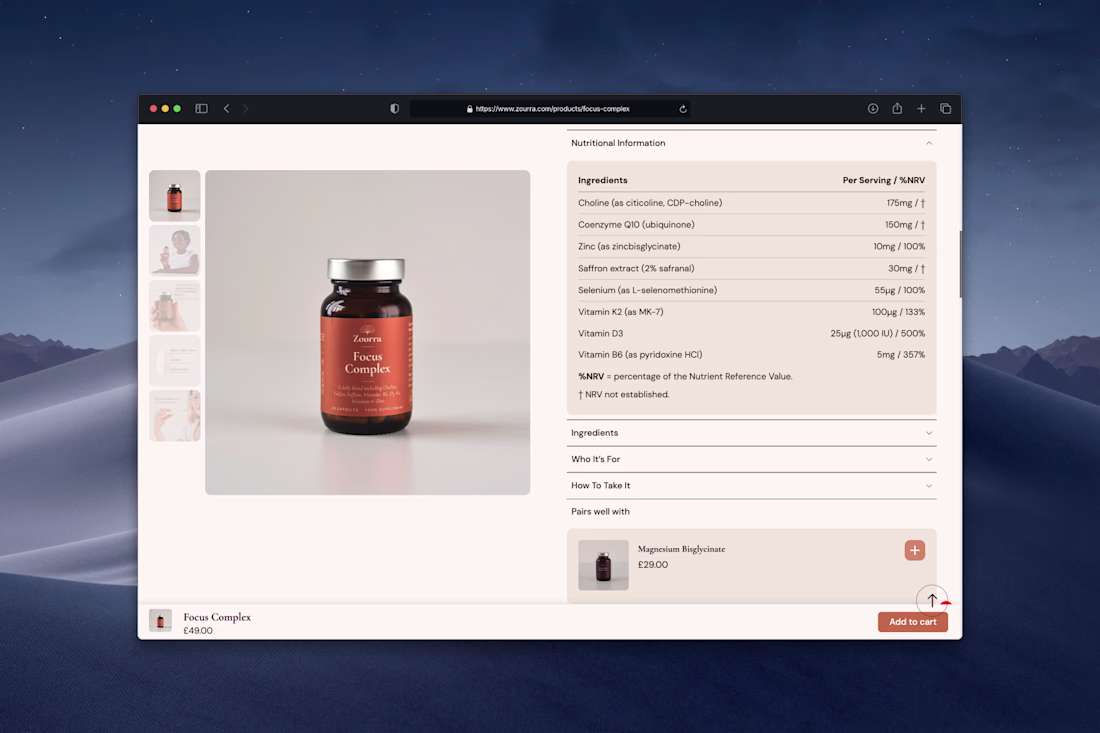Click the Vitamin D3 ingredient label

point(601,334)
